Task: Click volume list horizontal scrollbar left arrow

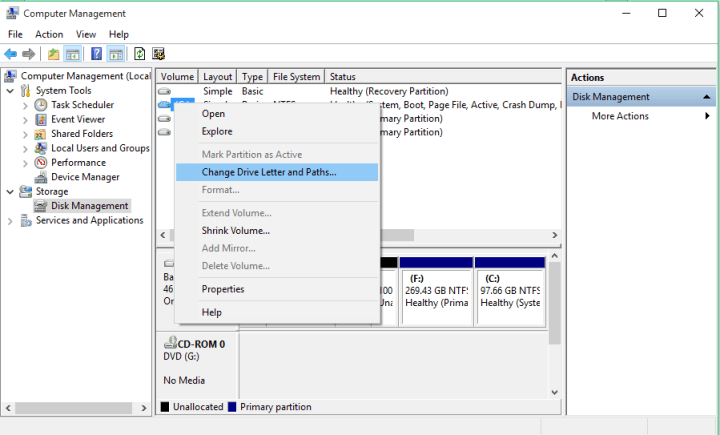Action: [163, 235]
